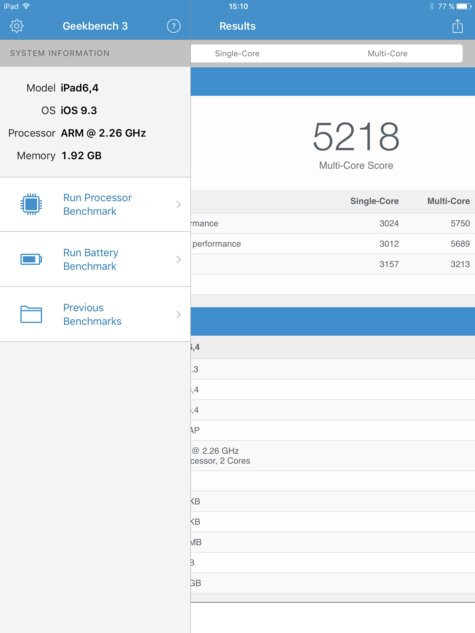The width and height of the screenshot is (475, 633).
Task: Select single-core value 3157
Action: pos(389,264)
